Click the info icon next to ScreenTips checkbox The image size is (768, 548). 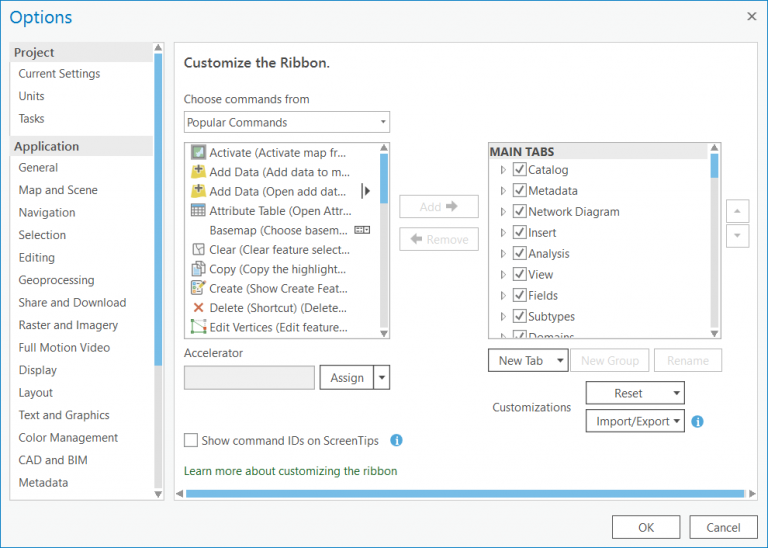[396, 440]
